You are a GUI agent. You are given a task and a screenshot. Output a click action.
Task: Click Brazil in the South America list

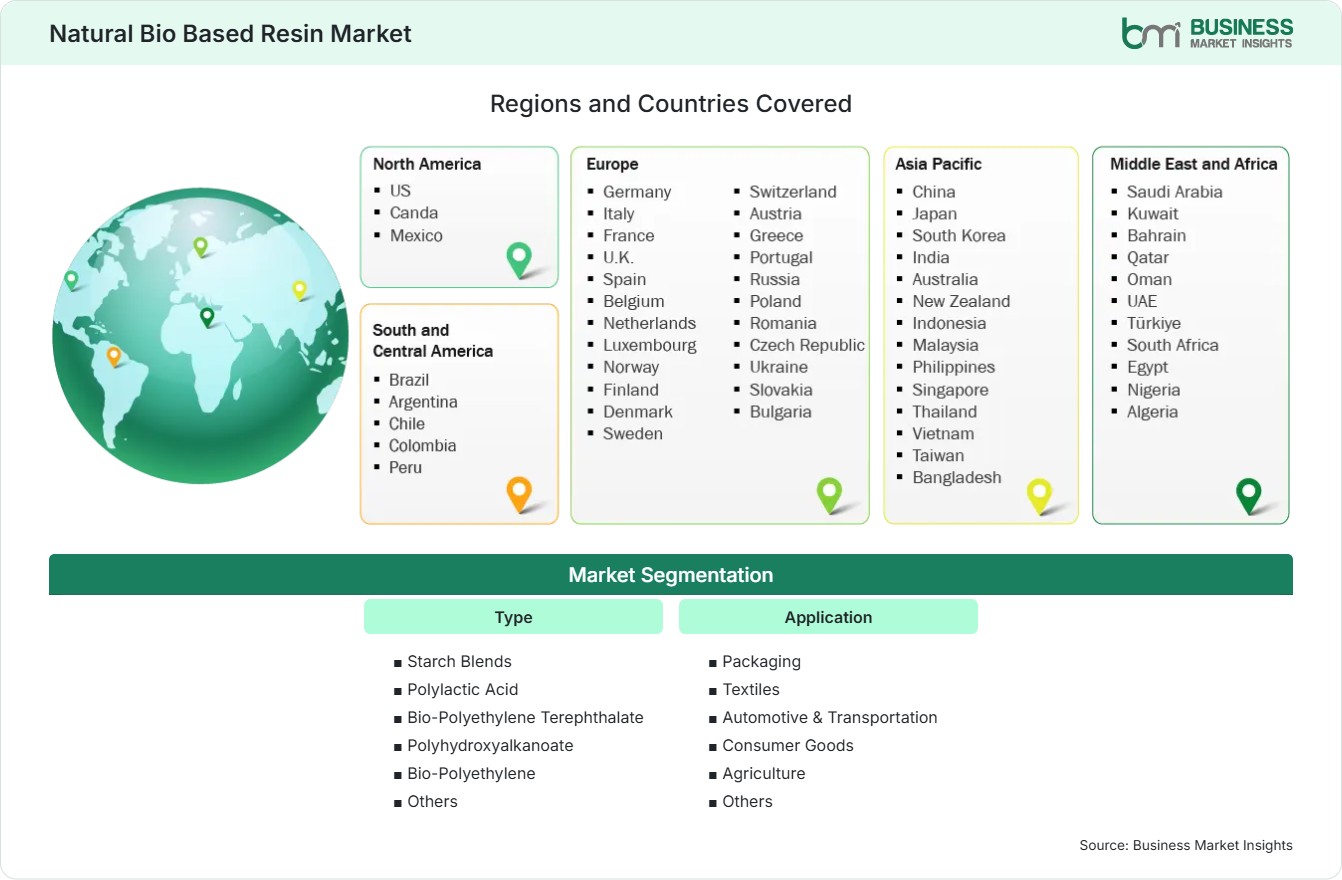click(x=409, y=379)
